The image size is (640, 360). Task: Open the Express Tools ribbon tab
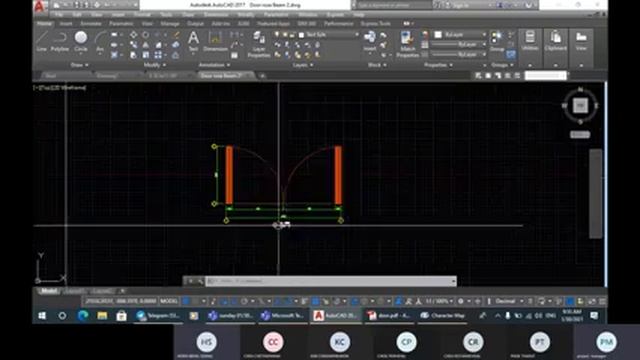pyautogui.click(x=376, y=24)
